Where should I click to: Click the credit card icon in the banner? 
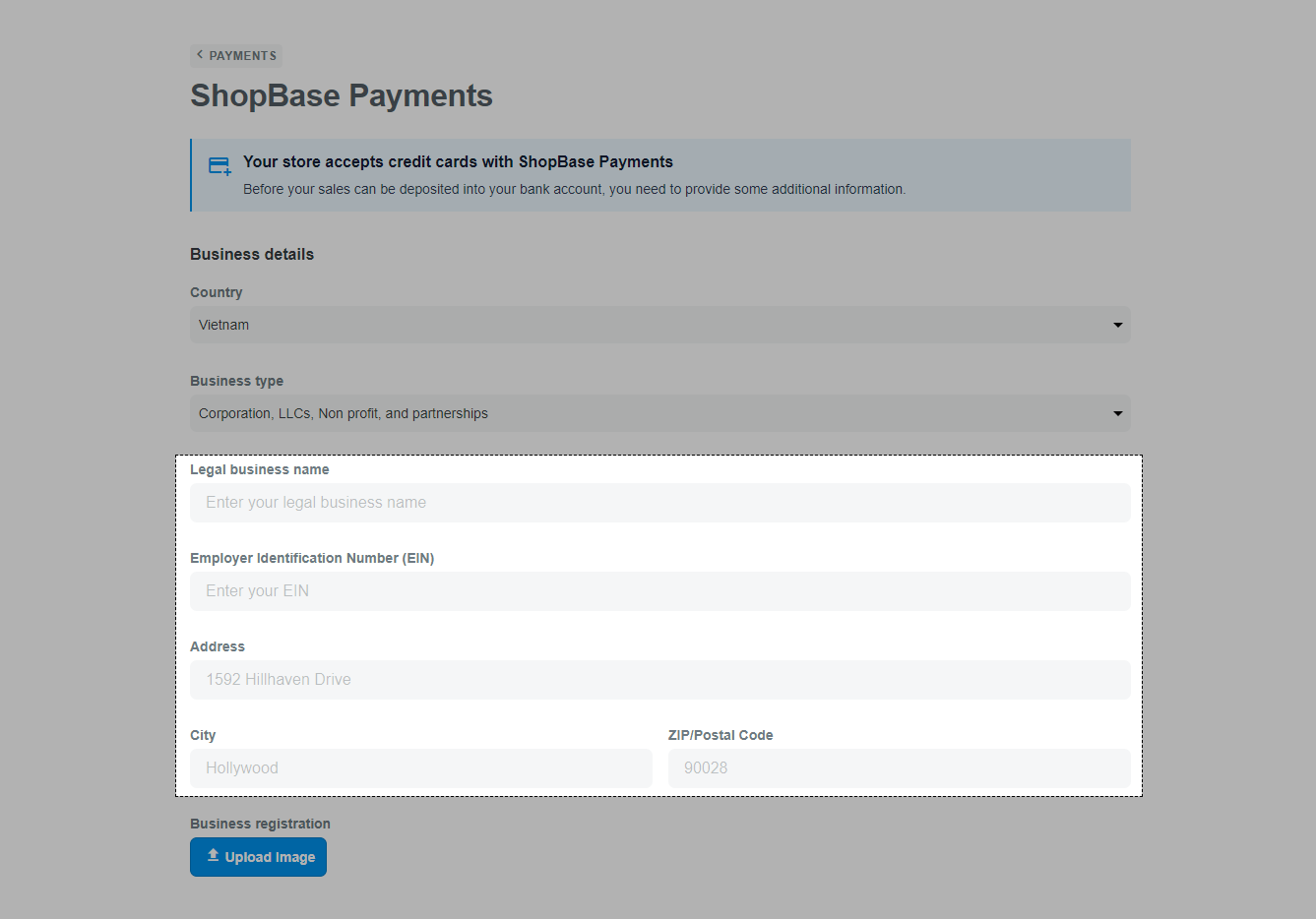[219, 166]
